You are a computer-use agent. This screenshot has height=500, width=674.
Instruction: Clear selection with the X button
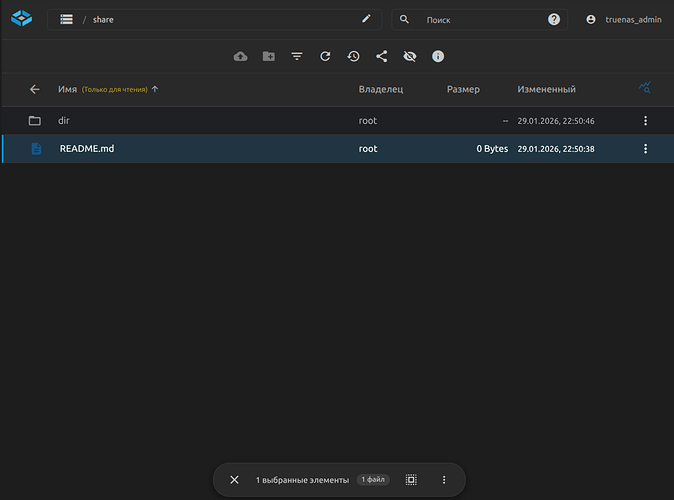click(x=234, y=480)
